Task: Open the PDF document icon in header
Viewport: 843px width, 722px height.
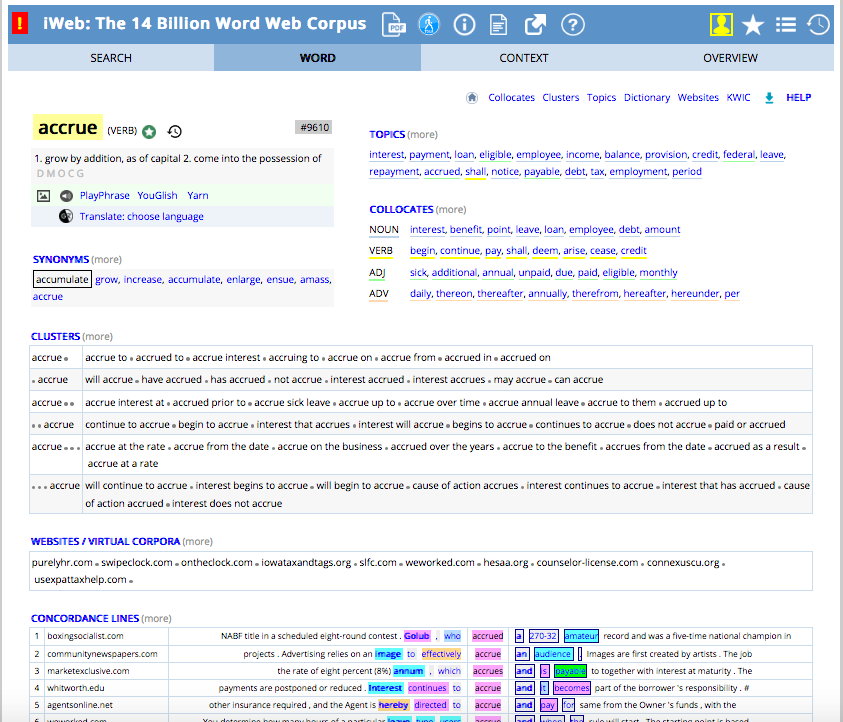Action: pos(394,24)
